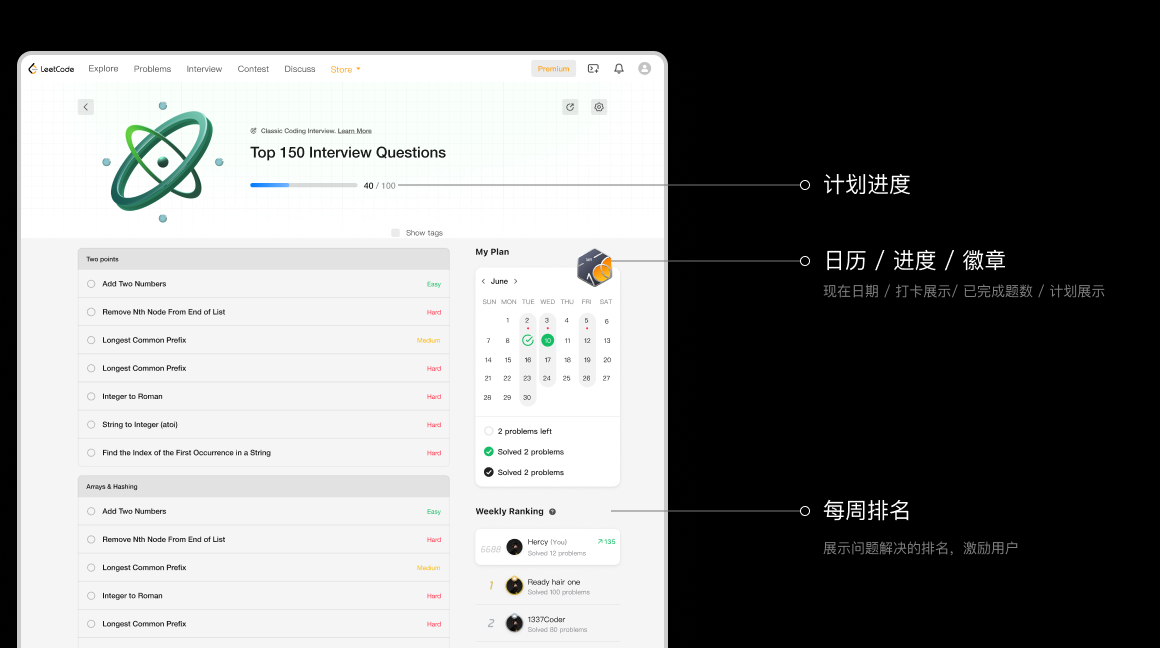Open the Problems menu

tap(152, 69)
